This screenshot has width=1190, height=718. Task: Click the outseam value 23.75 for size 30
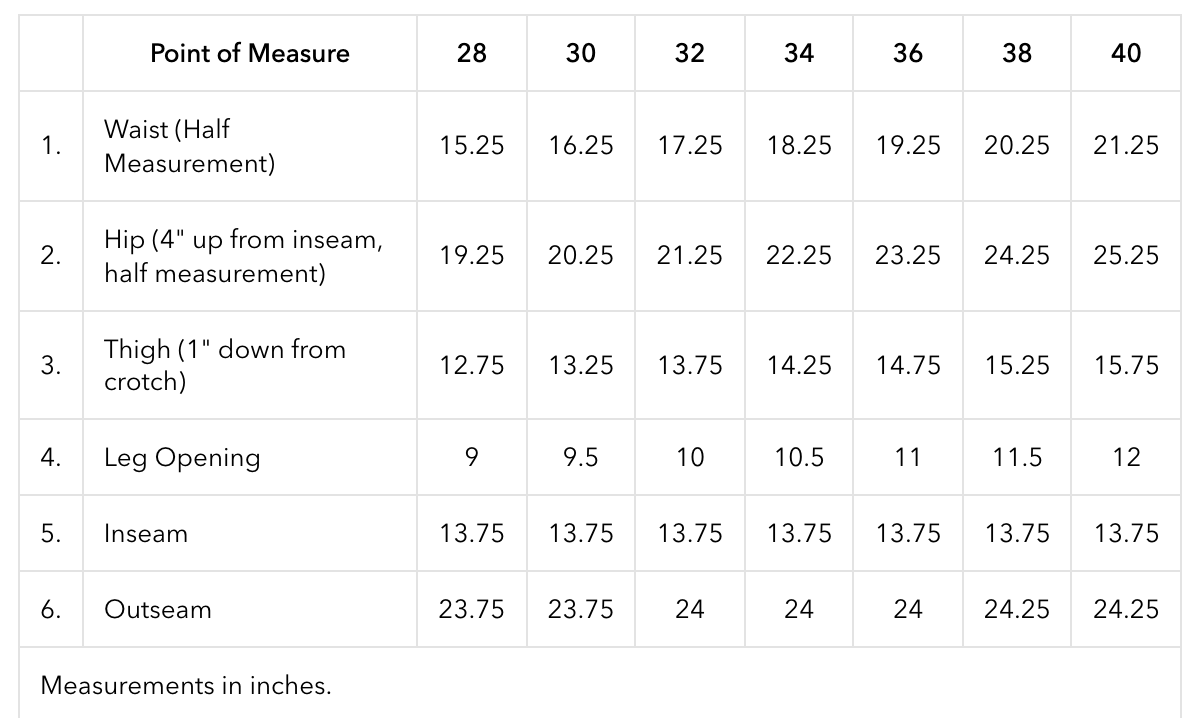click(x=580, y=609)
